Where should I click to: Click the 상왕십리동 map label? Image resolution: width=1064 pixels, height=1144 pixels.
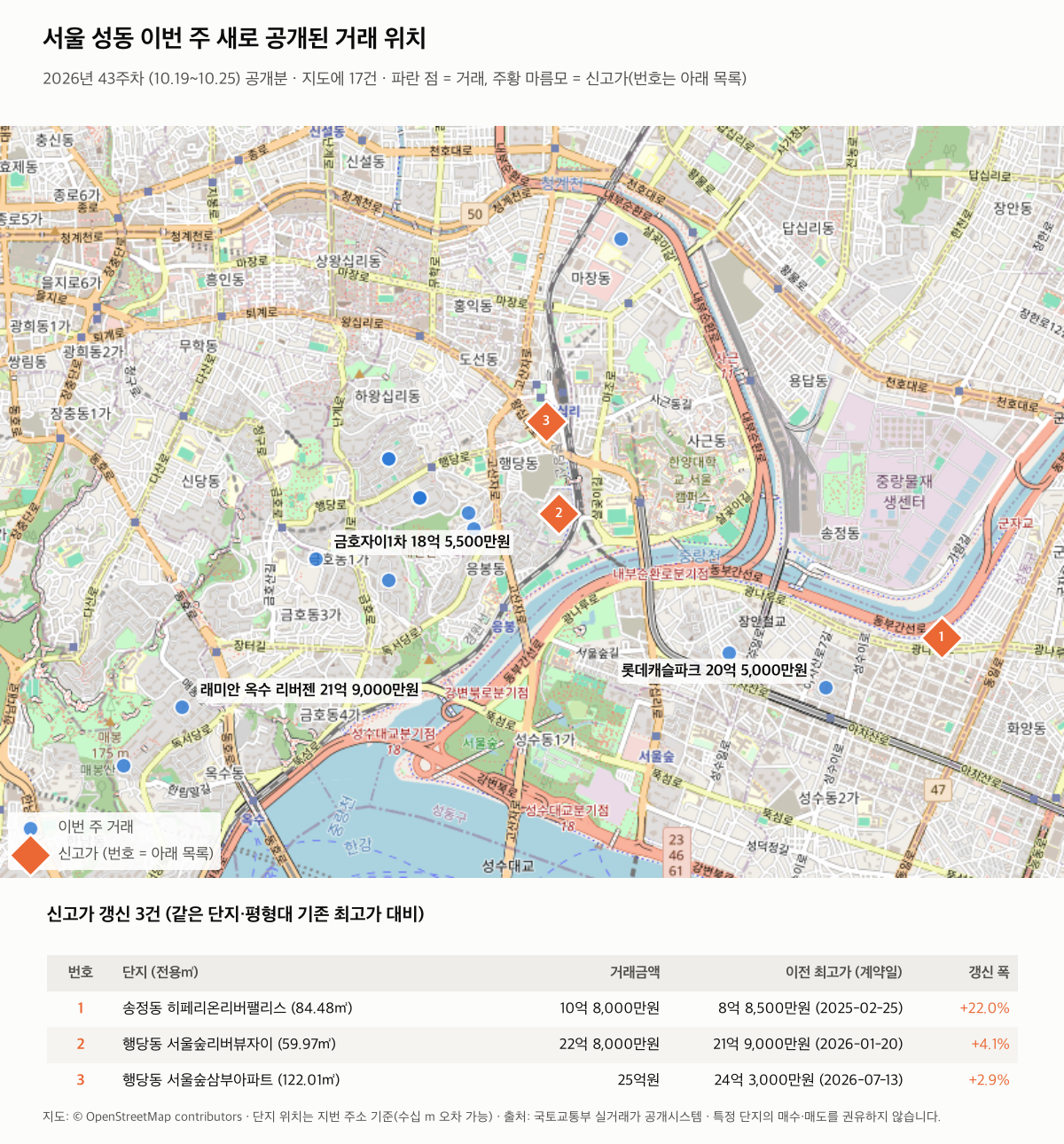point(348,261)
